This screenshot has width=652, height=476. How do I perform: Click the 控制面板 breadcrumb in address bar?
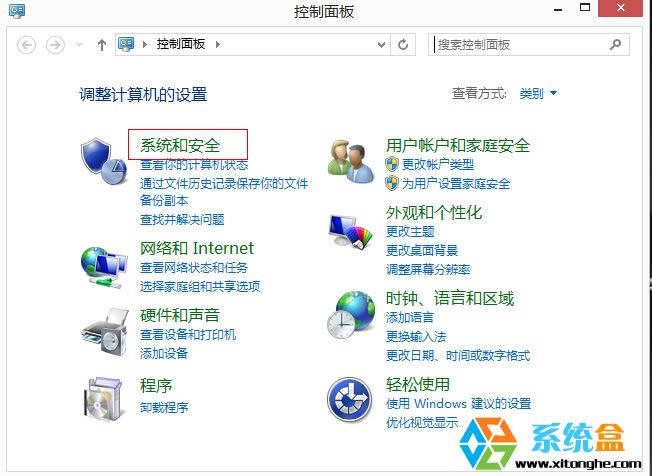181,44
